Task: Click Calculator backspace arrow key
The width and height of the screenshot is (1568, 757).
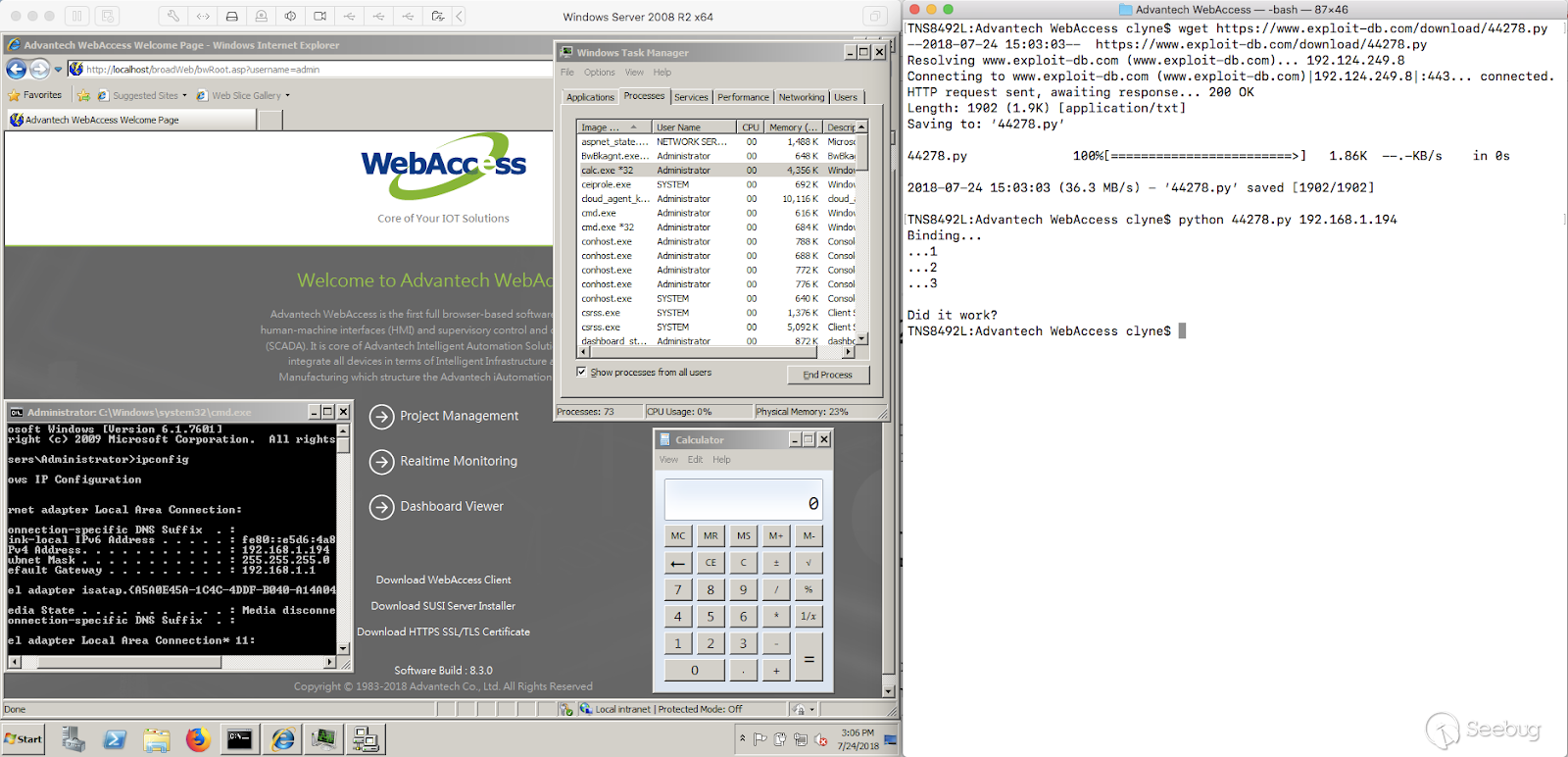Action: click(x=678, y=563)
